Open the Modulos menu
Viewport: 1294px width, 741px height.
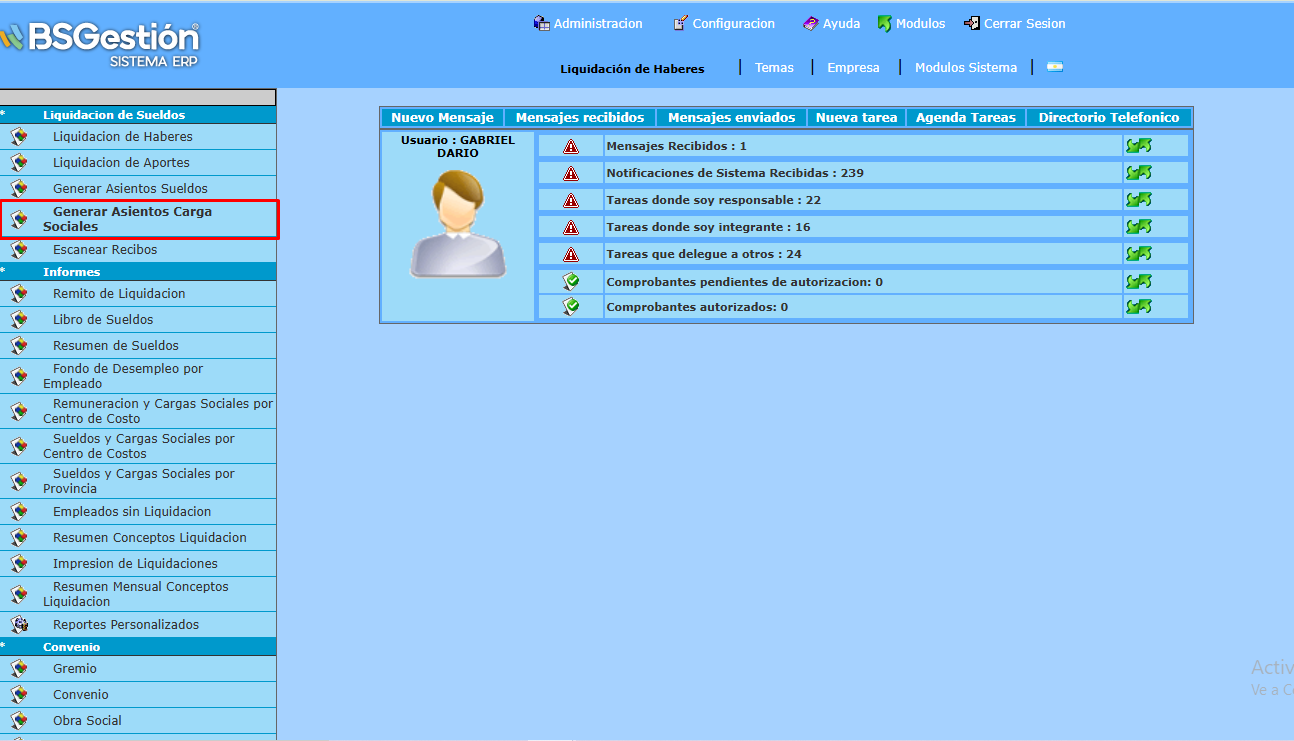click(911, 23)
